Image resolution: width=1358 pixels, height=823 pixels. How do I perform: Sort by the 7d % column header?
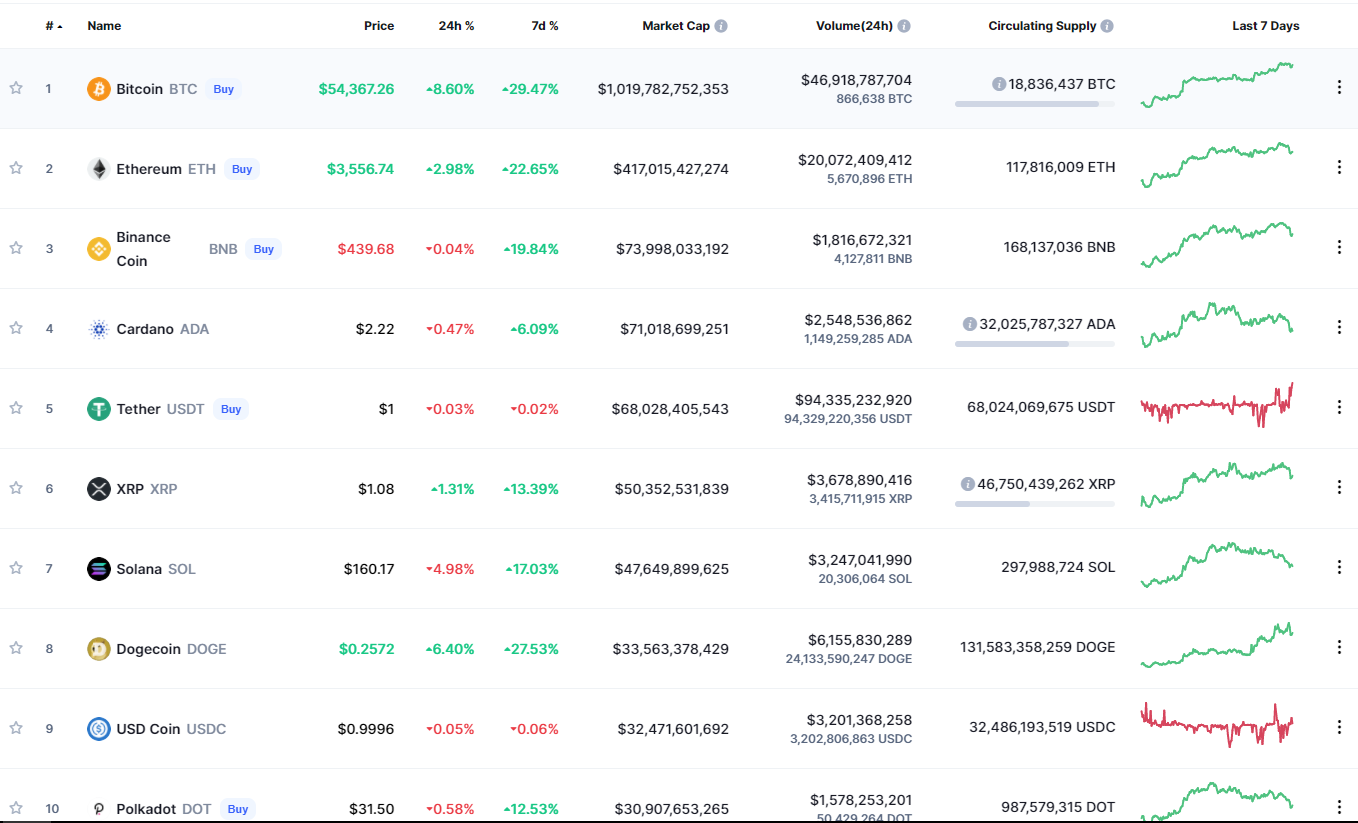[x=545, y=26]
